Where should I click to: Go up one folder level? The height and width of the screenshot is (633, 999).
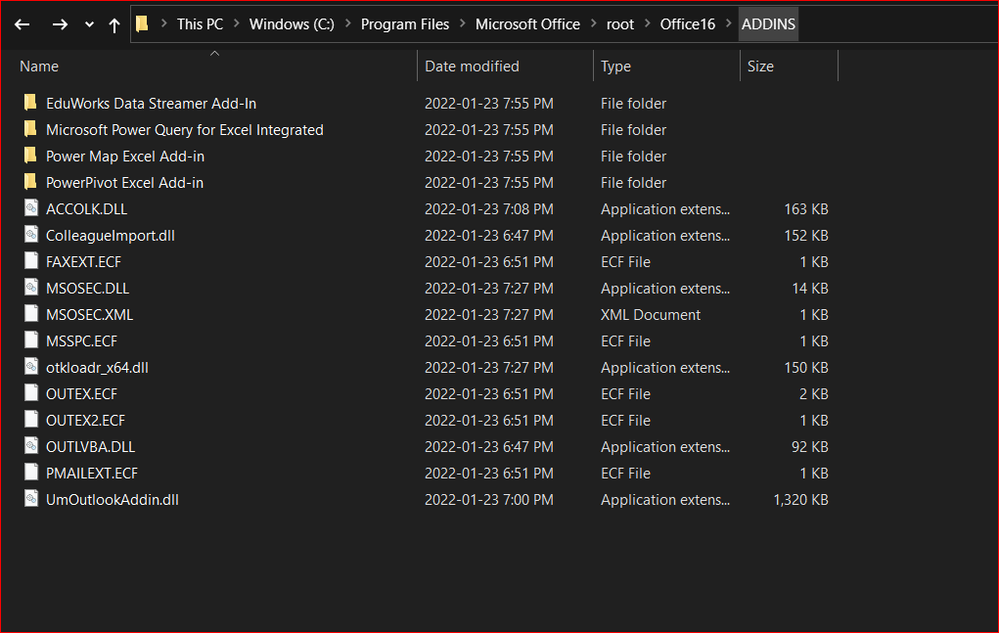(114, 25)
